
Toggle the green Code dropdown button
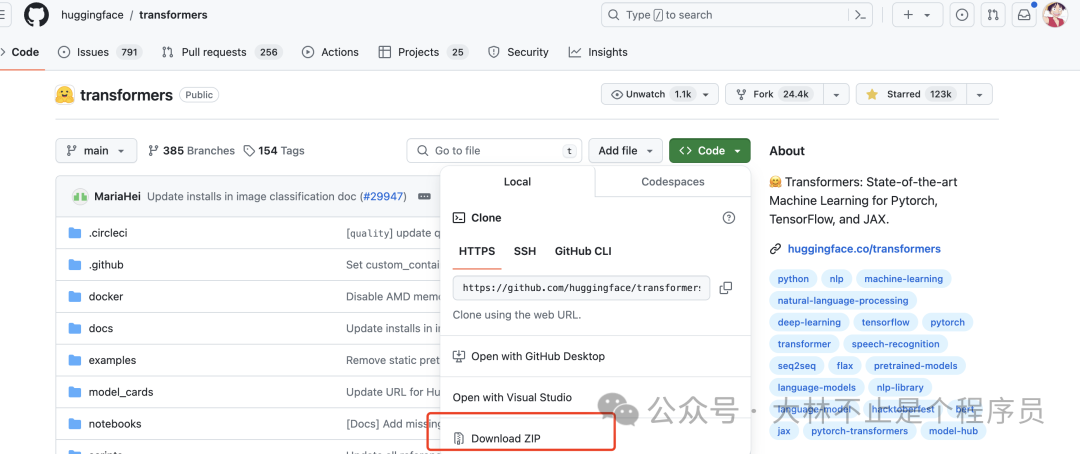pyautogui.click(x=709, y=151)
